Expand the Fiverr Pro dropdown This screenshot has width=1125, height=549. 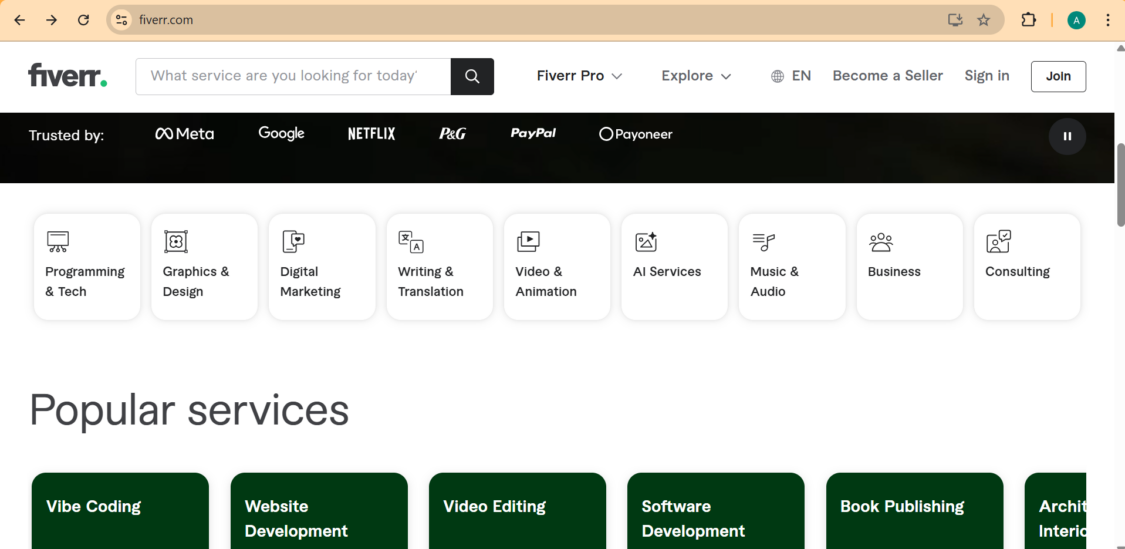(579, 76)
